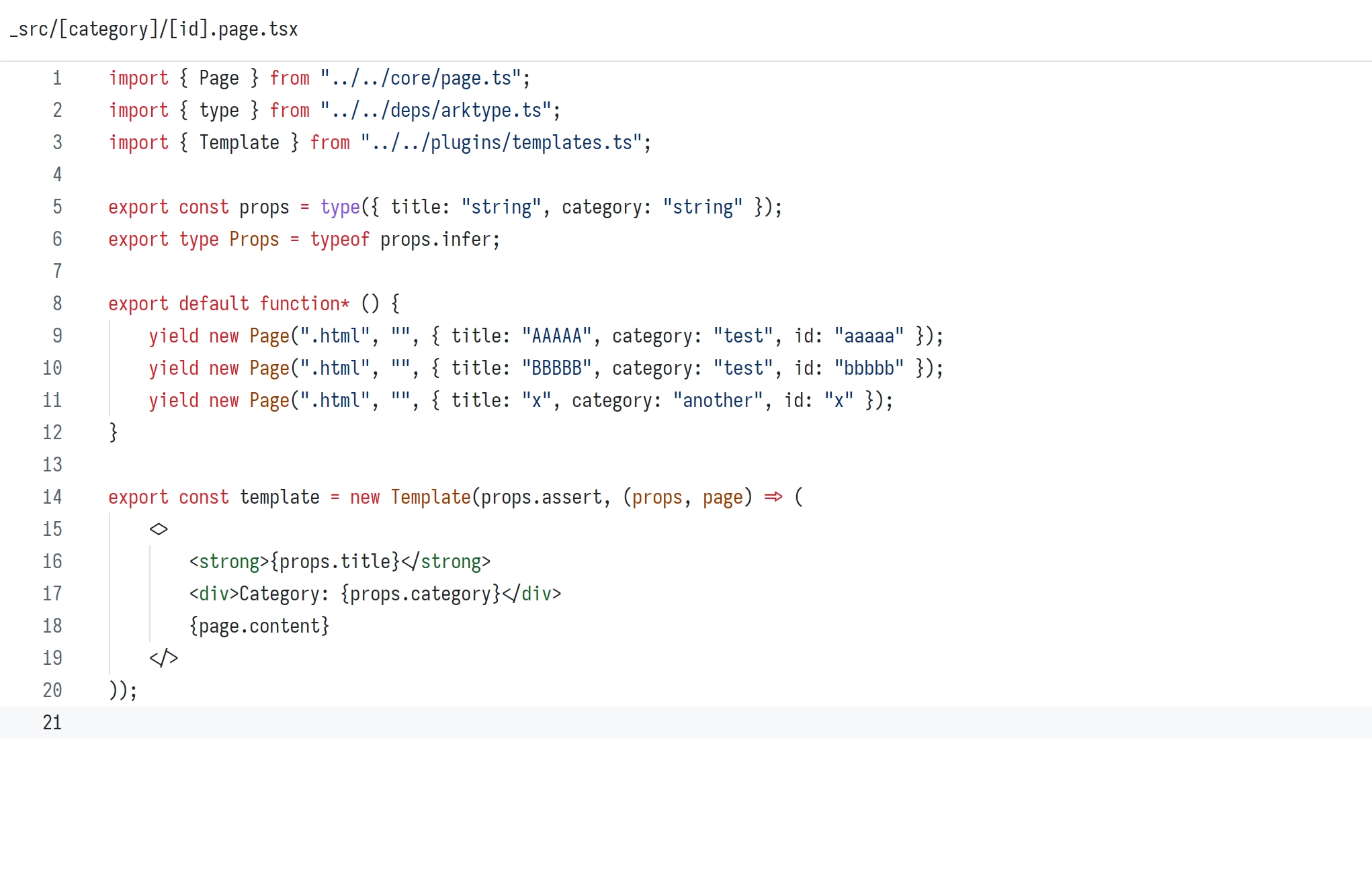Click props.infer on line 6
Image resolution: width=1372 pixels, height=869 pixels.
(435, 240)
